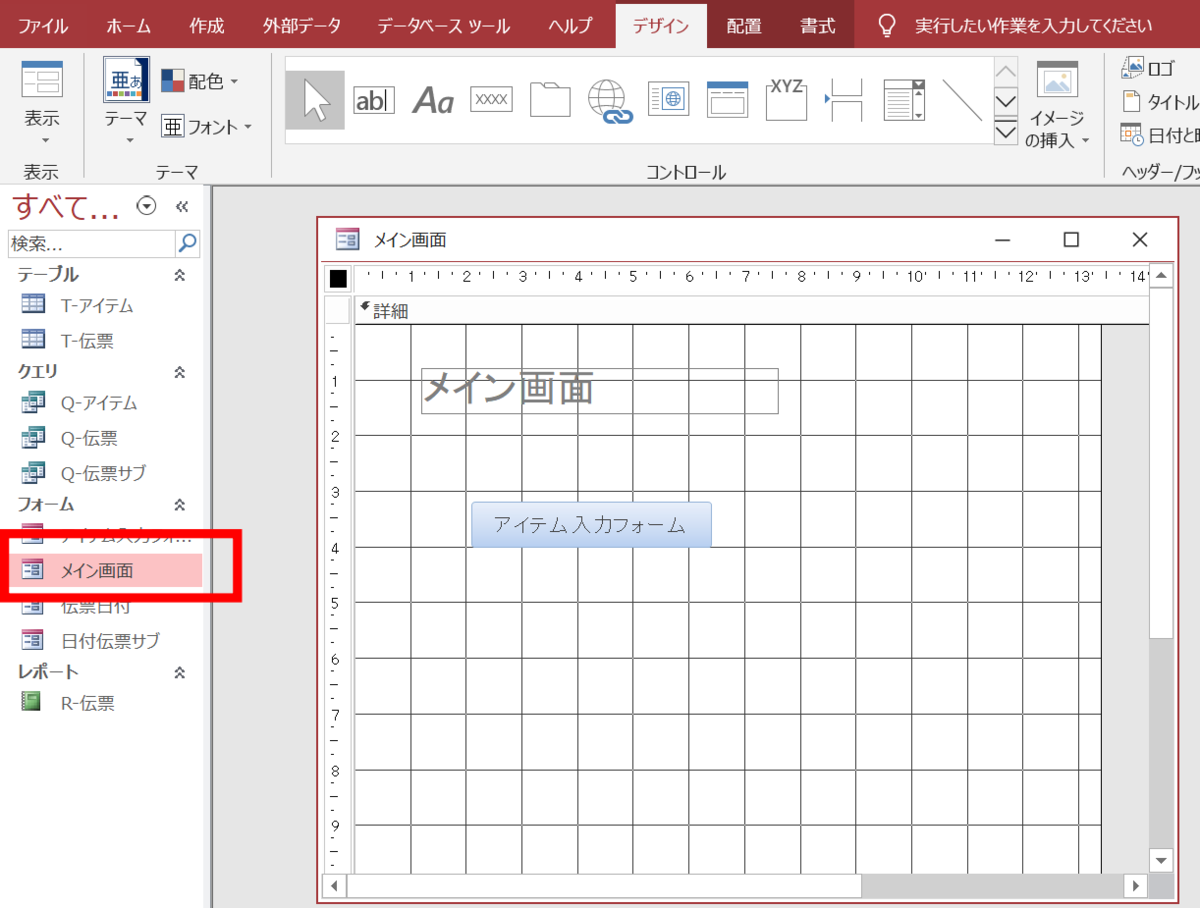1200x908 pixels.
Task: Click the tell-me search field
Action: [x=1033, y=26]
